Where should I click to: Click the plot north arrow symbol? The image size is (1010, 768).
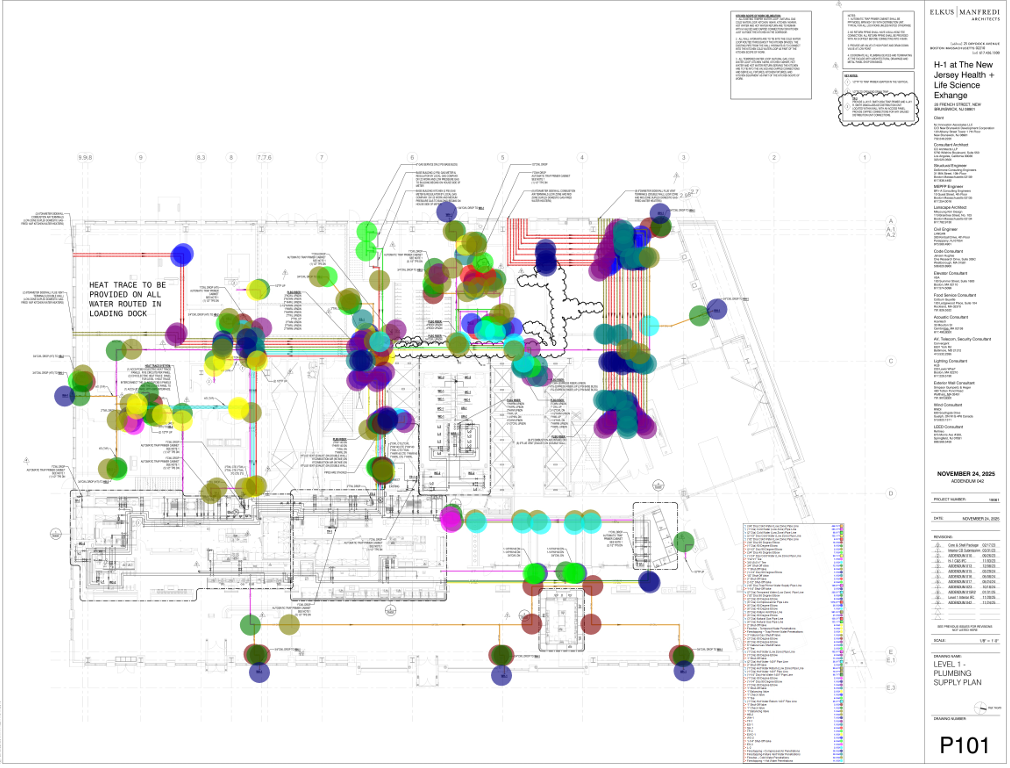click(979, 708)
